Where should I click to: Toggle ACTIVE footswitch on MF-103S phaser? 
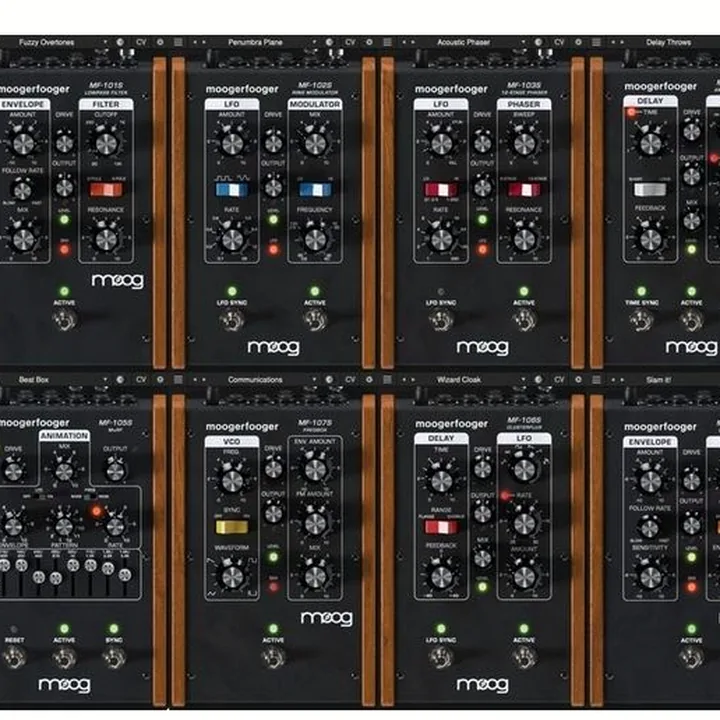tap(524, 320)
